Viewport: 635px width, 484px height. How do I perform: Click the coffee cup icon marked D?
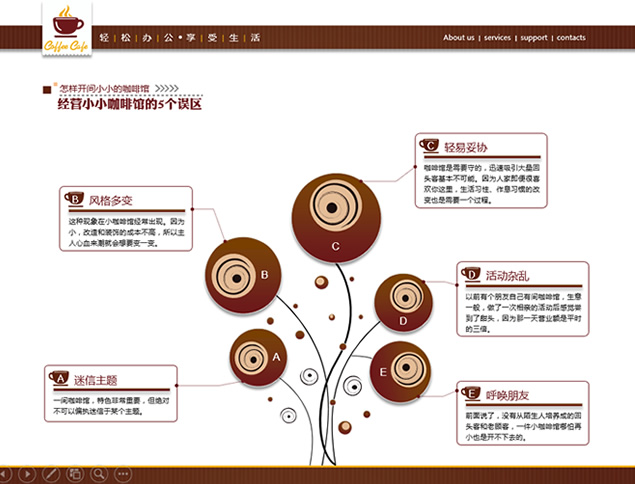coord(471,274)
